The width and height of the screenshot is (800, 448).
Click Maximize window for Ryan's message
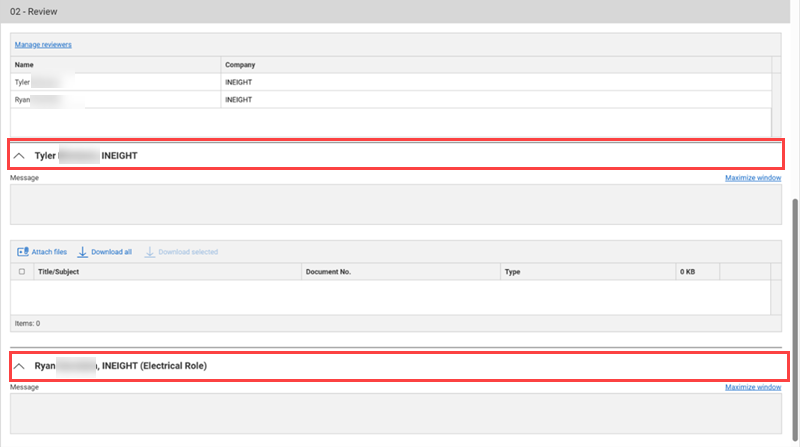click(x=753, y=387)
